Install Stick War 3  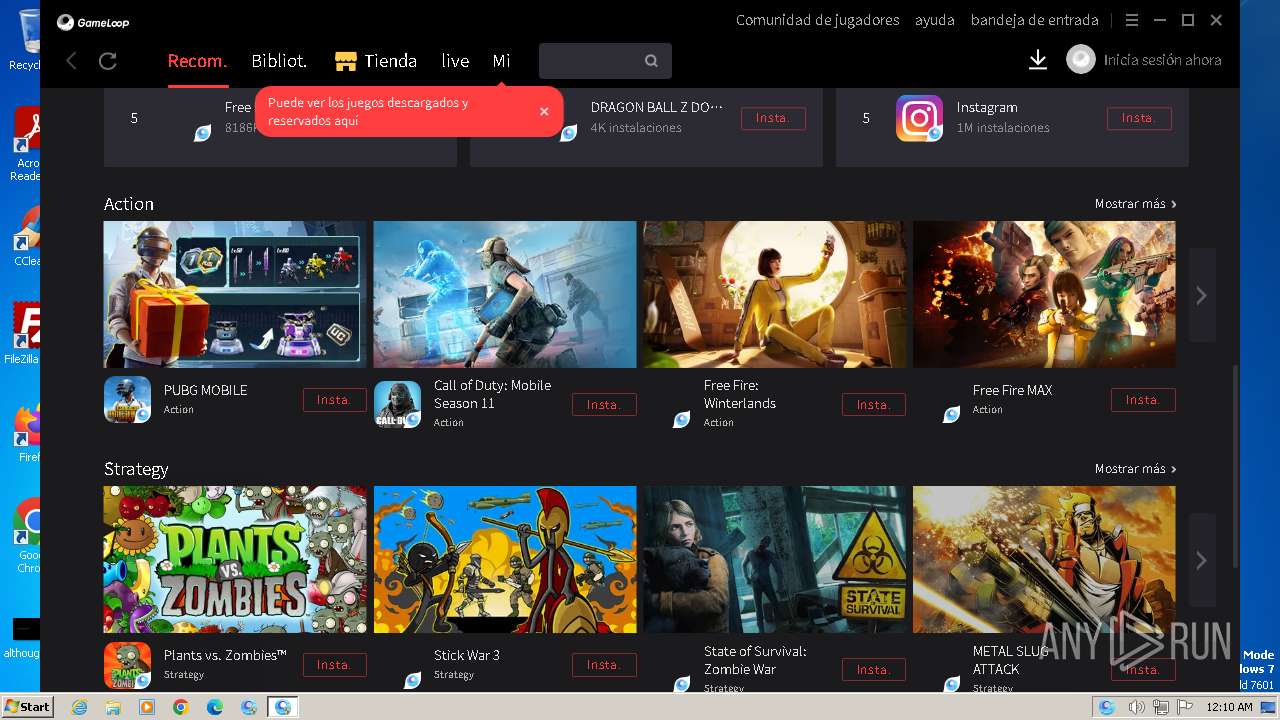click(604, 665)
